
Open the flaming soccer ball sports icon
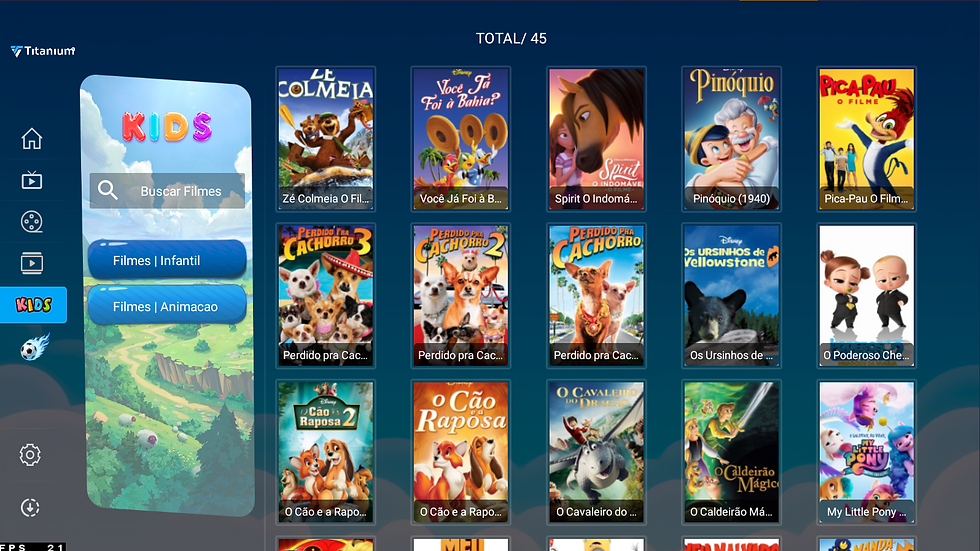coord(34,347)
